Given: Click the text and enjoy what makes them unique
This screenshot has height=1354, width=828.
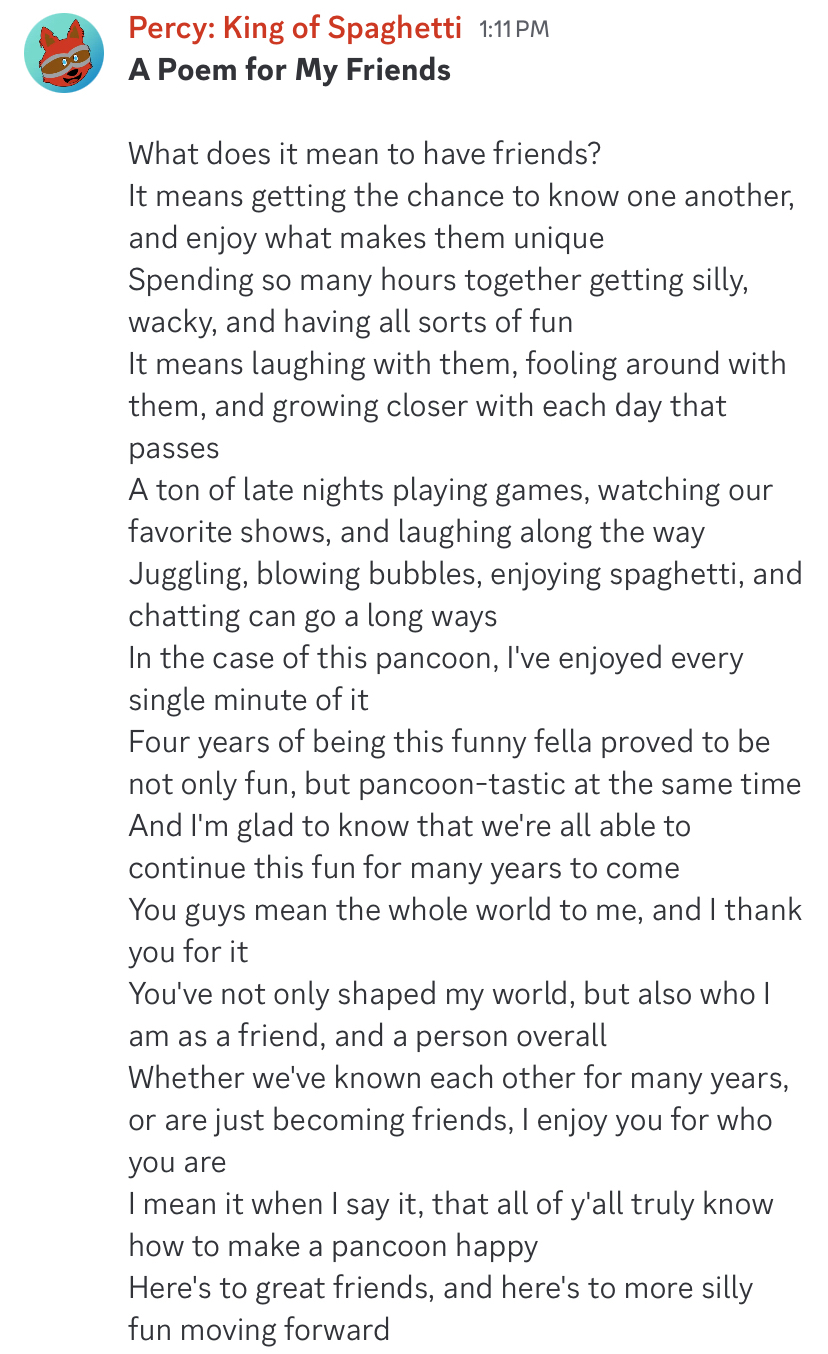Looking at the screenshot, I should (366, 238).
